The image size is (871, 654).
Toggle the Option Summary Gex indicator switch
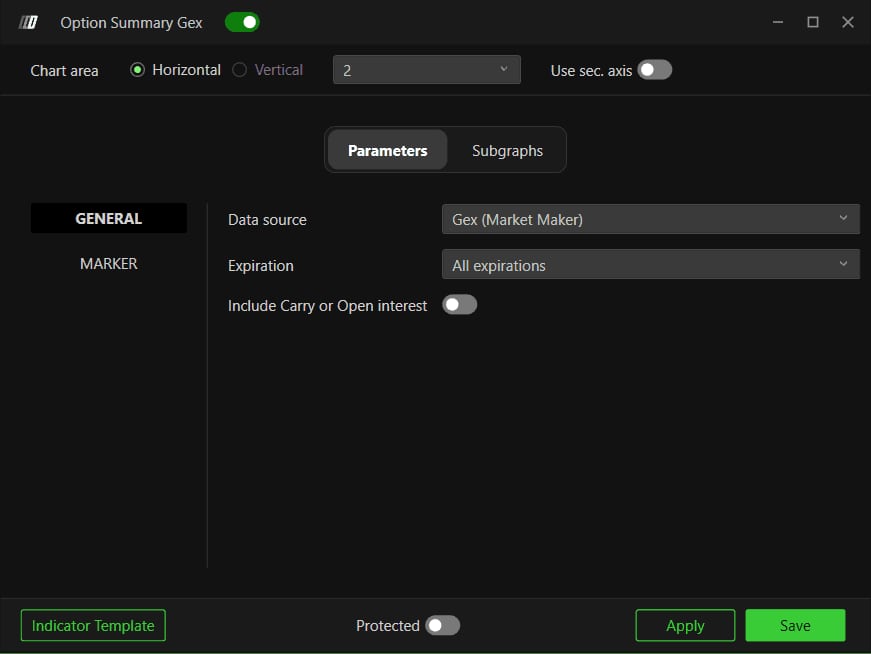coord(242,22)
